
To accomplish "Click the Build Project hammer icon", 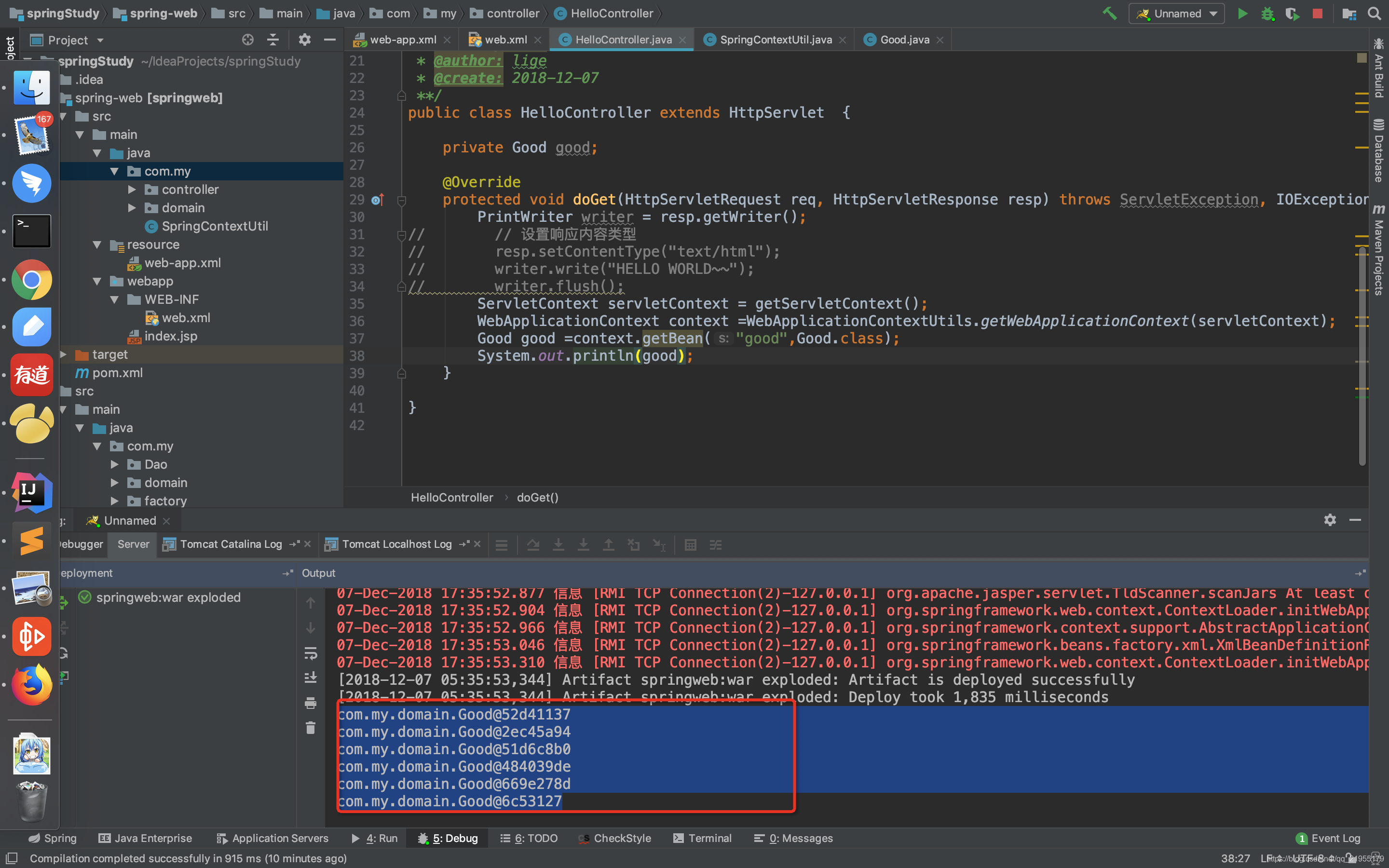I will point(1108,12).
